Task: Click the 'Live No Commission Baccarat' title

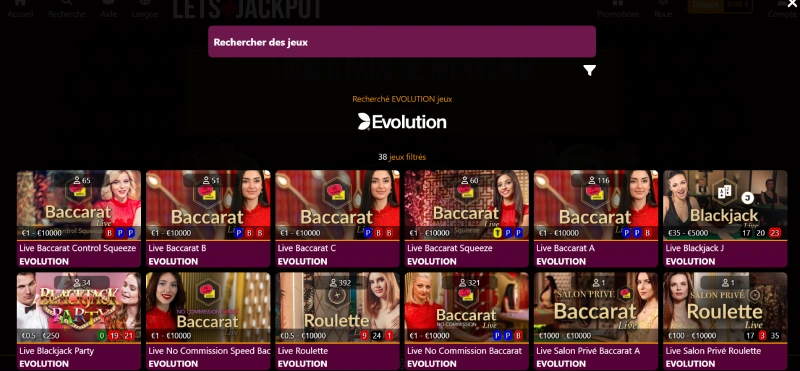Action: [x=464, y=351]
